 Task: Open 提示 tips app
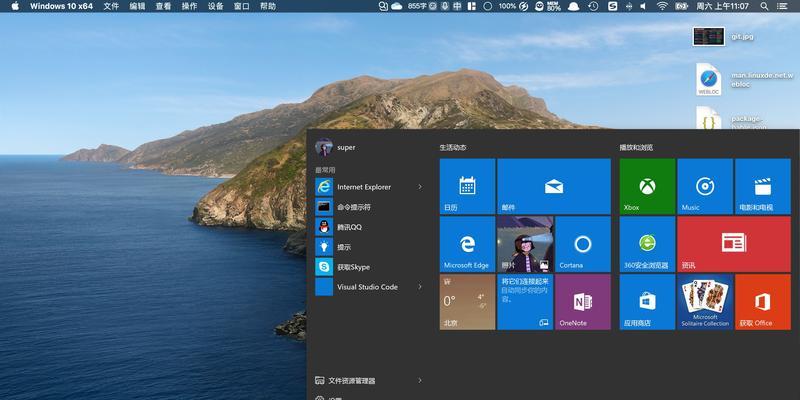tap(369, 247)
